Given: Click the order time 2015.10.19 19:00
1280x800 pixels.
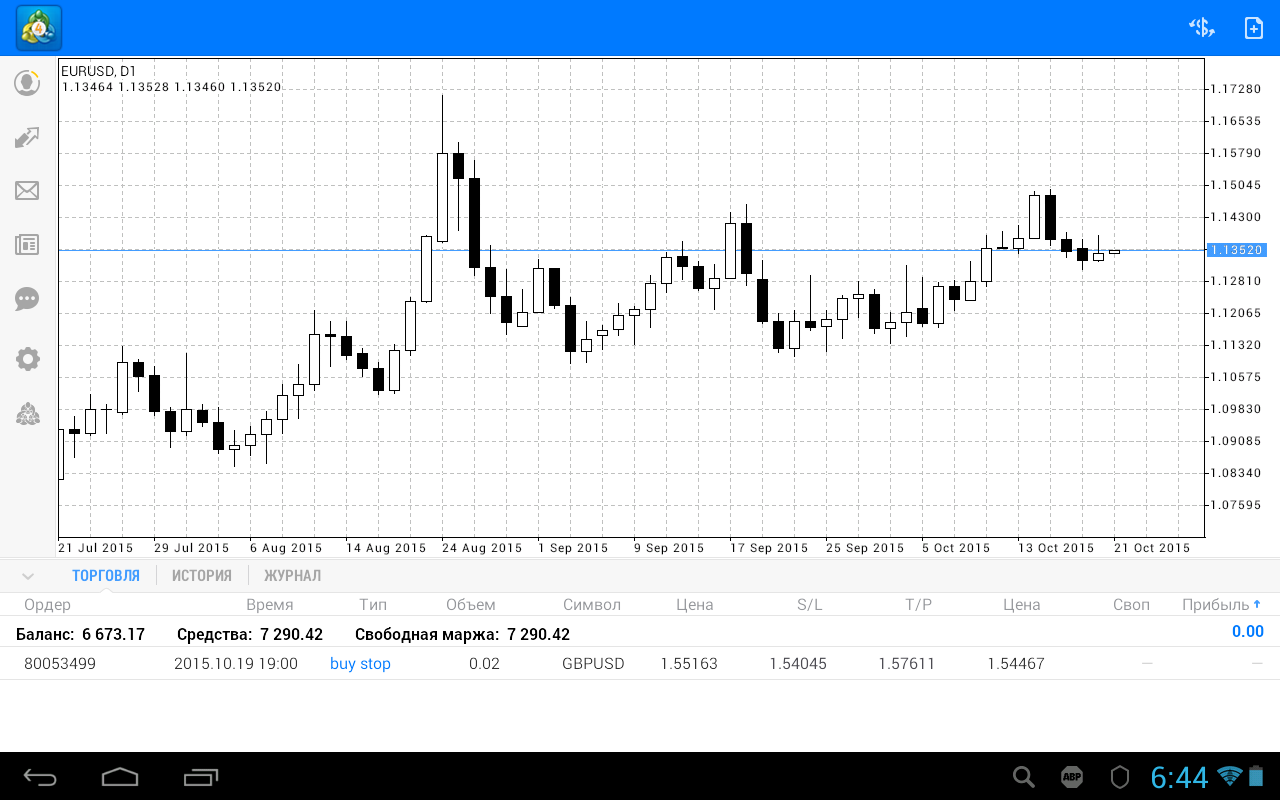Looking at the screenshot, I should pos(236,664).
